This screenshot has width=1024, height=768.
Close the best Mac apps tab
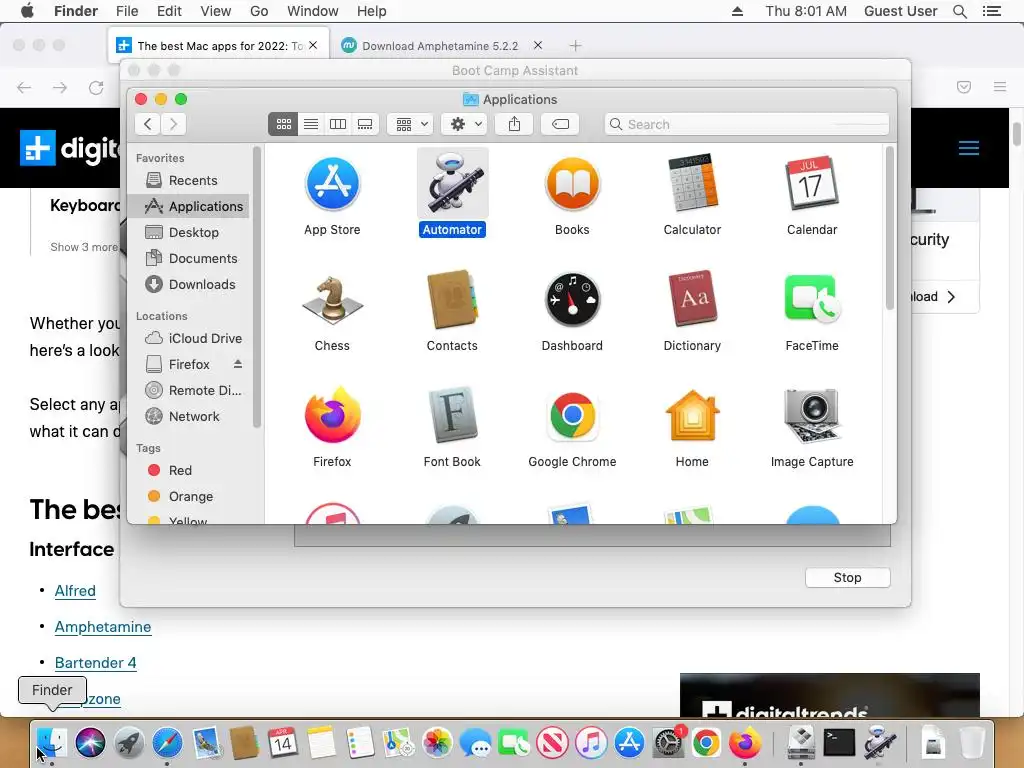pos(313,45)
